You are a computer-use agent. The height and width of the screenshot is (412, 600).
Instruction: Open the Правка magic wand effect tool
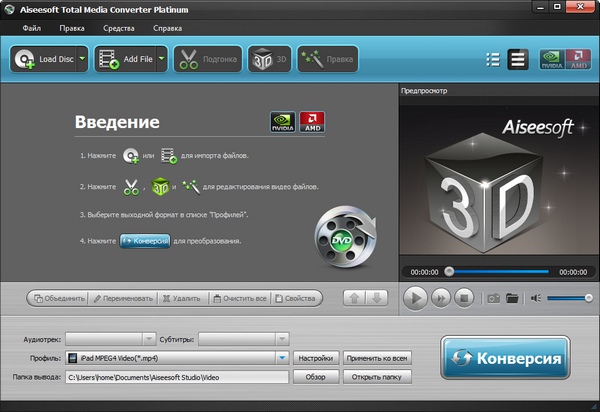[328, 59]
